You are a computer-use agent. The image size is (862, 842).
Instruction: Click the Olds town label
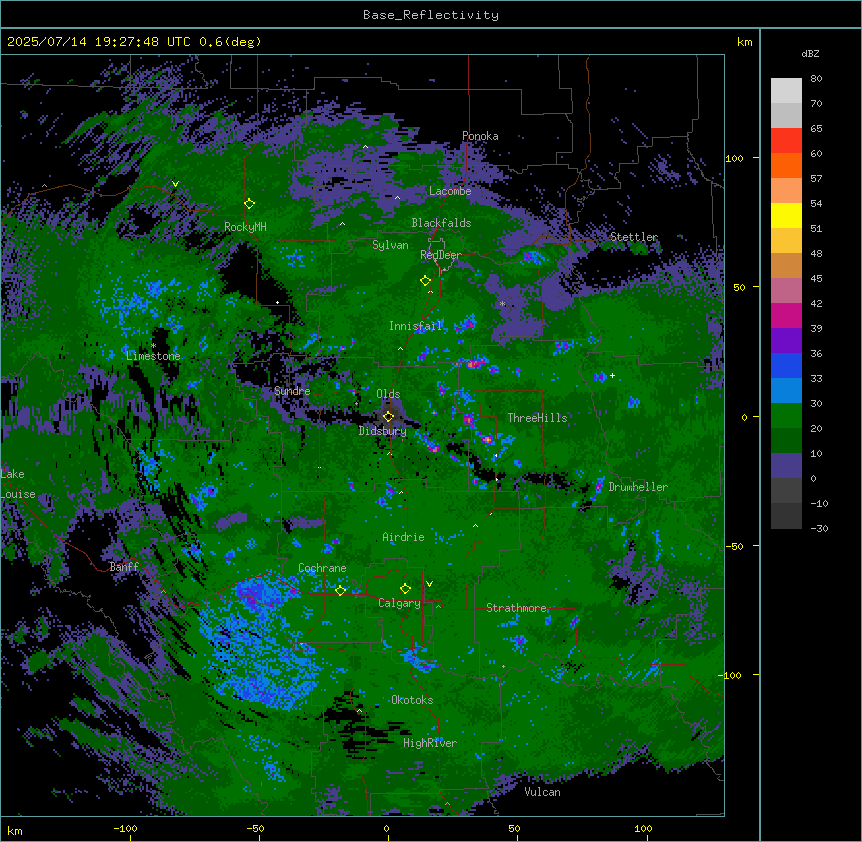click(x=388, y=394)
